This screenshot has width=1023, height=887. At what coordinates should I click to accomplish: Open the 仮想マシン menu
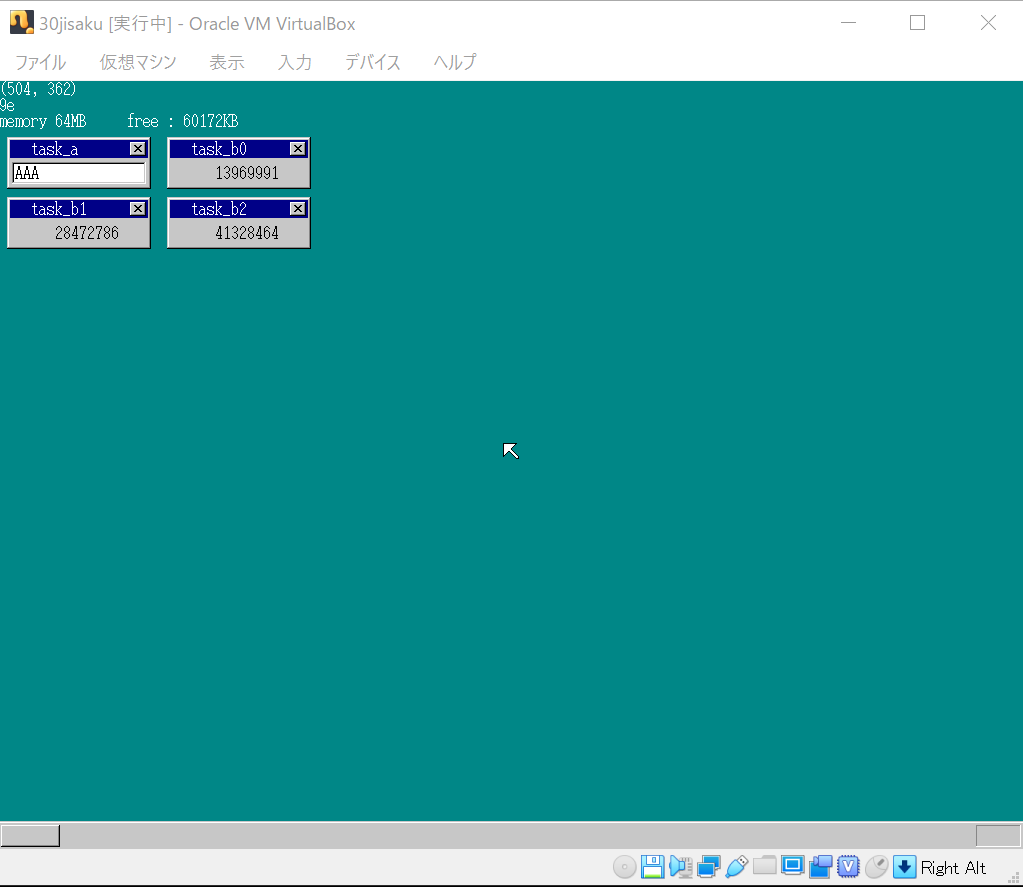[x=138, y=62]
